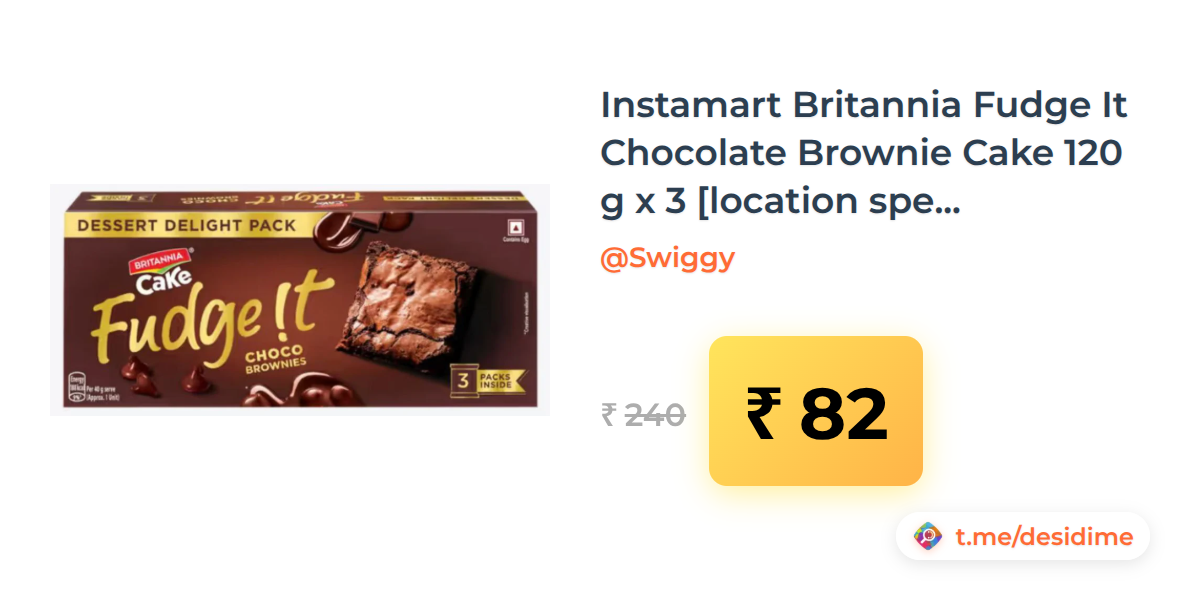Click the 3 Packs Inside badge

tap(484, 380)
